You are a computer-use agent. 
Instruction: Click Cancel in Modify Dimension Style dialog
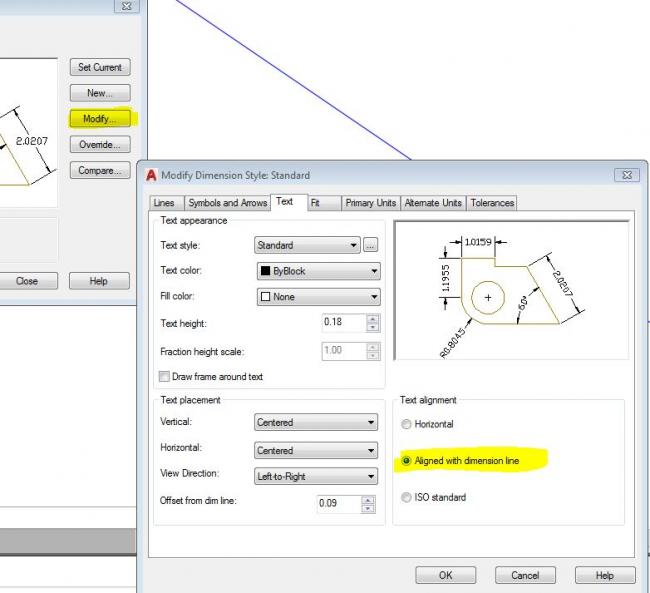(x=525, y=575)
